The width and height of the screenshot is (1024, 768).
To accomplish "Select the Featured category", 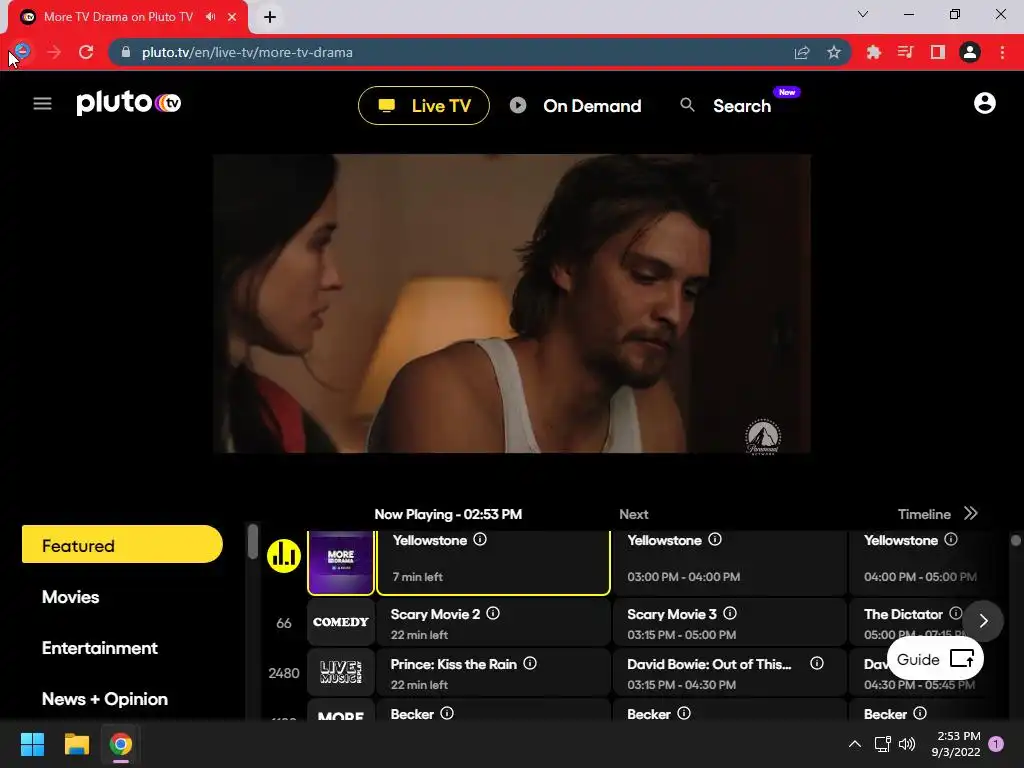I will (122, 545).
